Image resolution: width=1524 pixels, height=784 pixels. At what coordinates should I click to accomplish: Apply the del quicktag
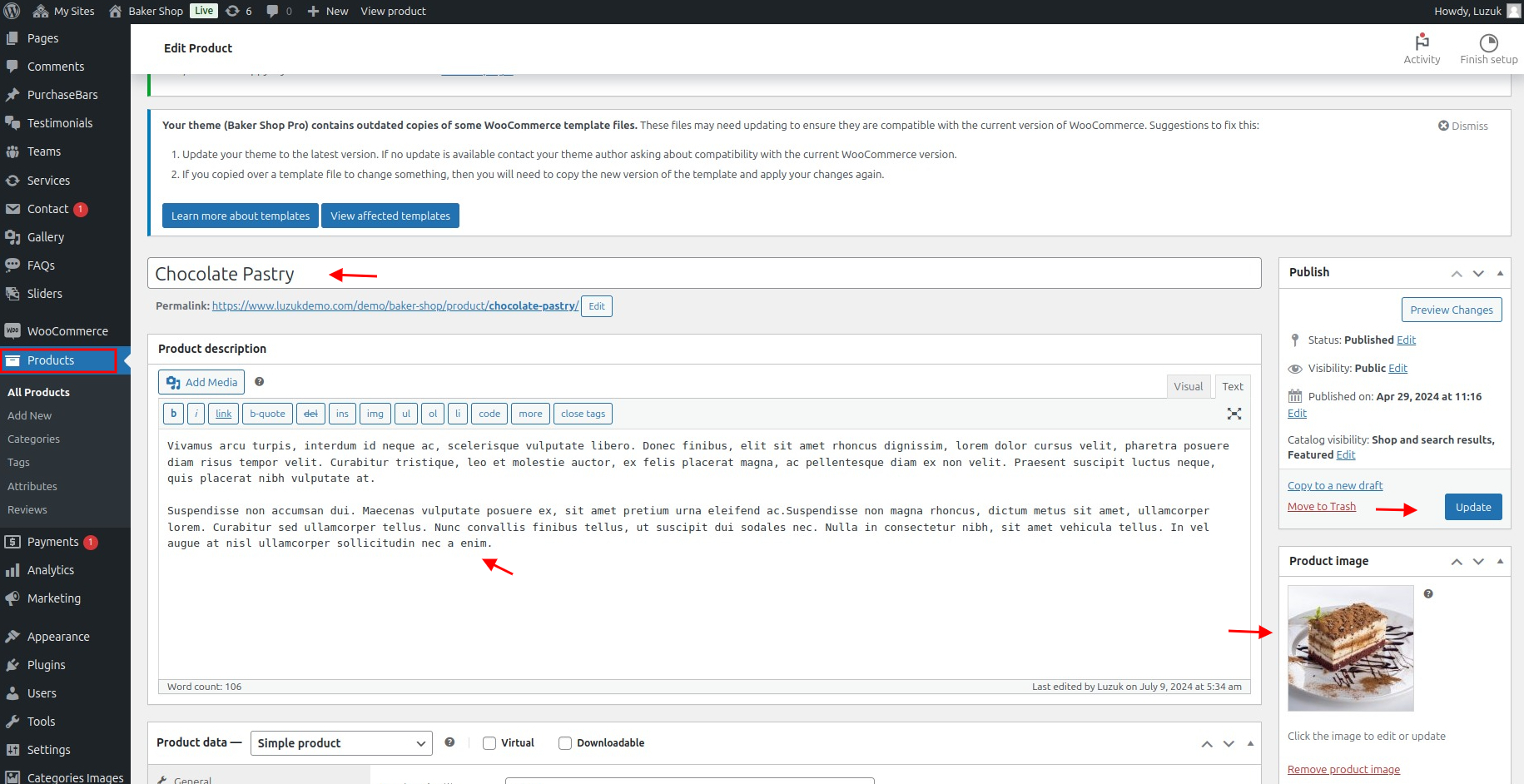310,414
